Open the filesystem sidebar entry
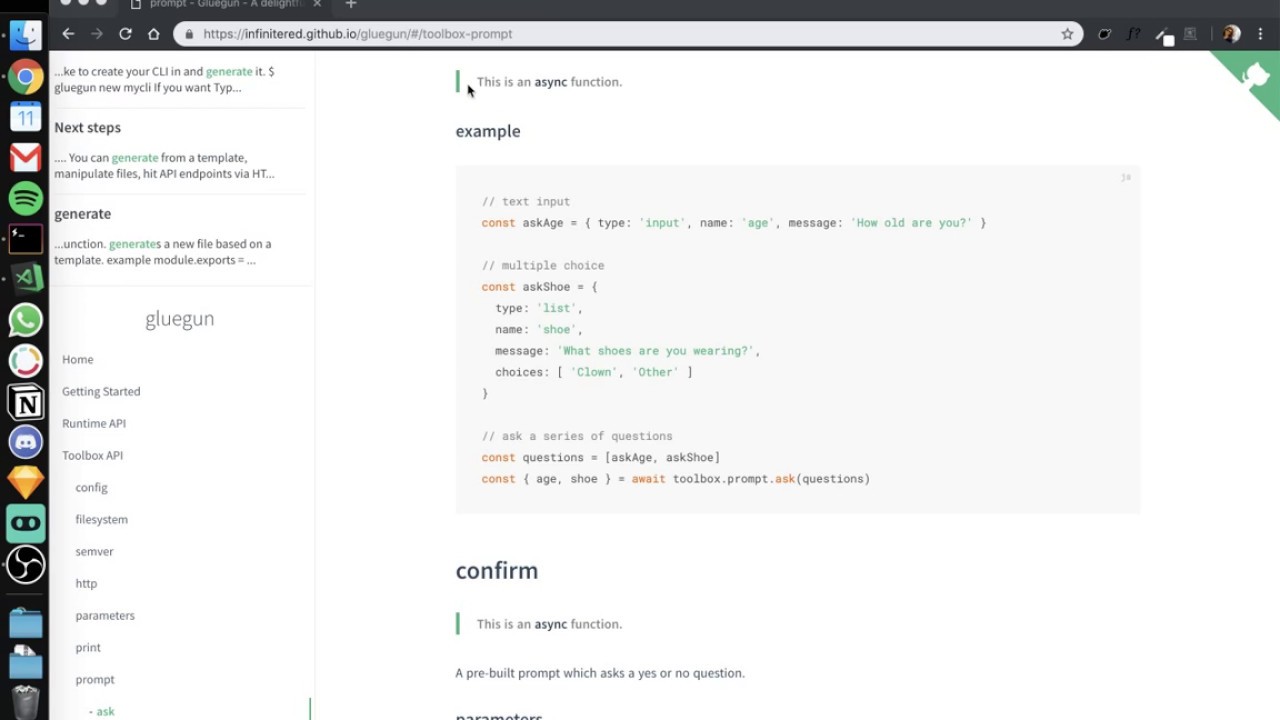The width and height of the screenshot is (1280, 720). pos(101,520)
